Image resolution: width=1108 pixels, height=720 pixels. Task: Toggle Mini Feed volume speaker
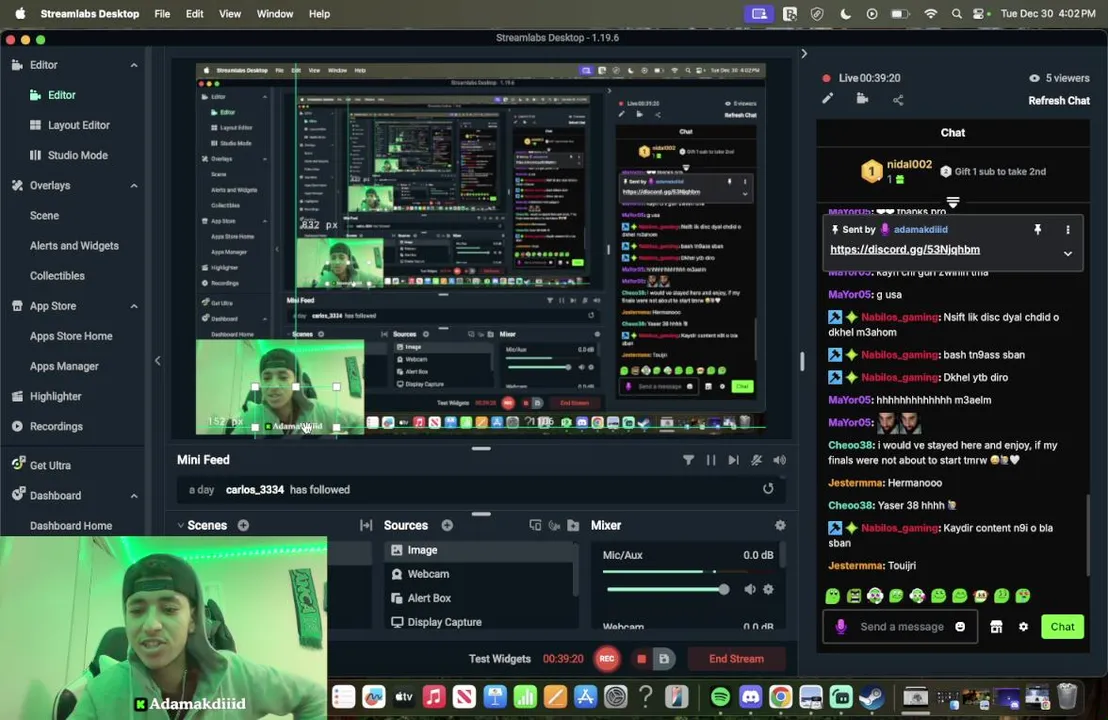[779, 460]
